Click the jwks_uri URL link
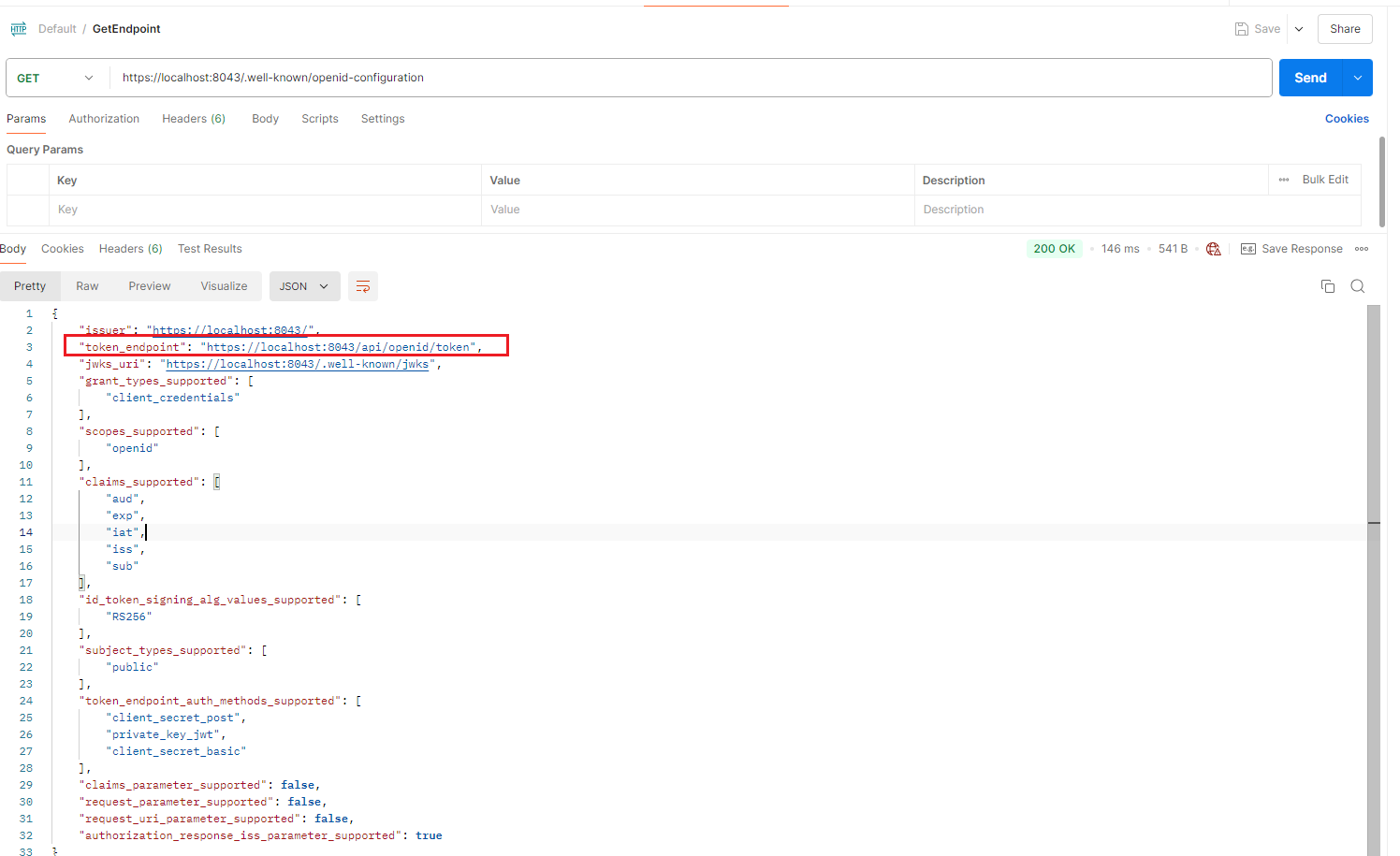This screenshot has width=1400, height=856. (297, 364)
